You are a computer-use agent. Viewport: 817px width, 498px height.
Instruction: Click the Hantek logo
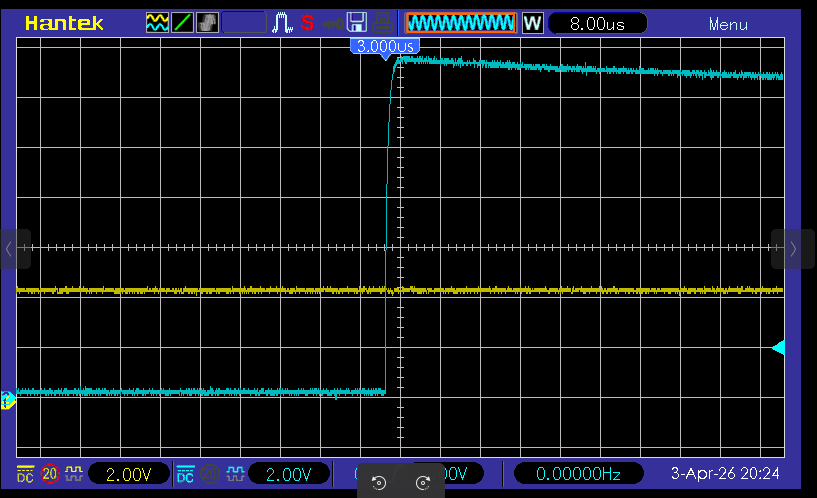[64, 23]
